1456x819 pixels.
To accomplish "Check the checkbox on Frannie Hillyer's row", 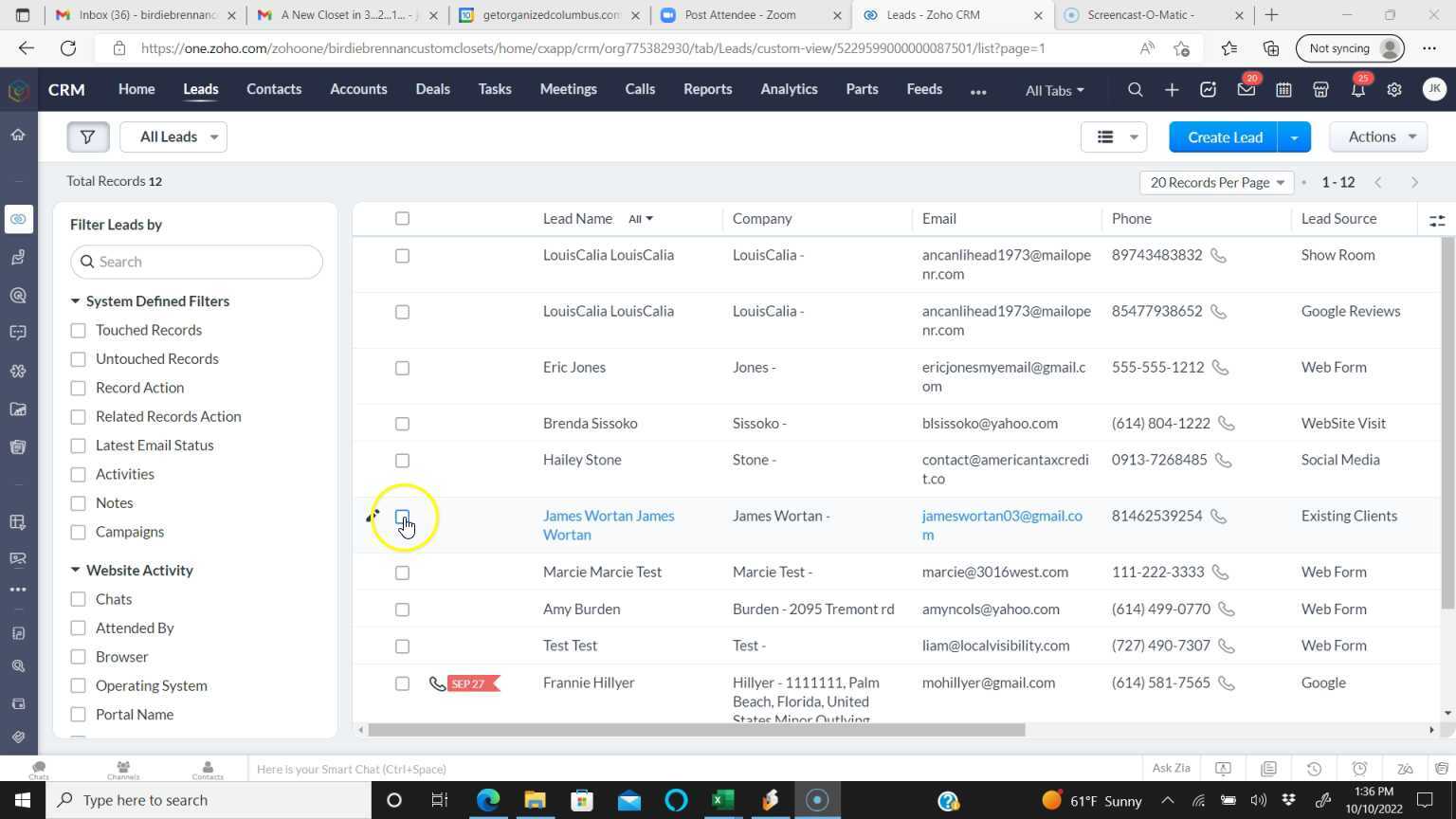I will pos(402,683).
